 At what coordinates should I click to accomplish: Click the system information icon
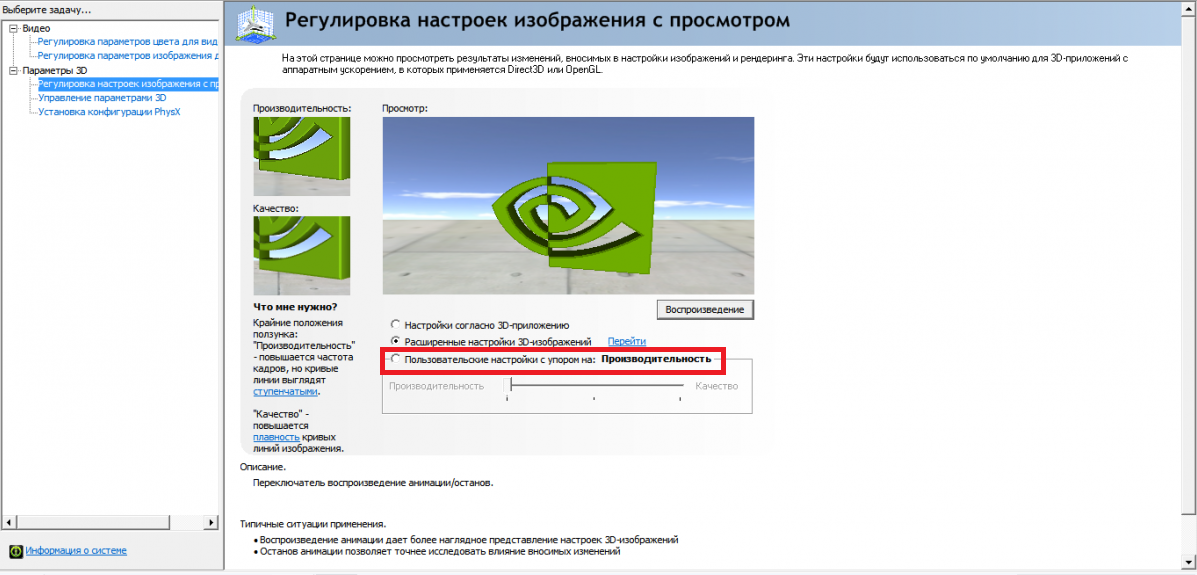pyautogui.click(x=15, y=550)
